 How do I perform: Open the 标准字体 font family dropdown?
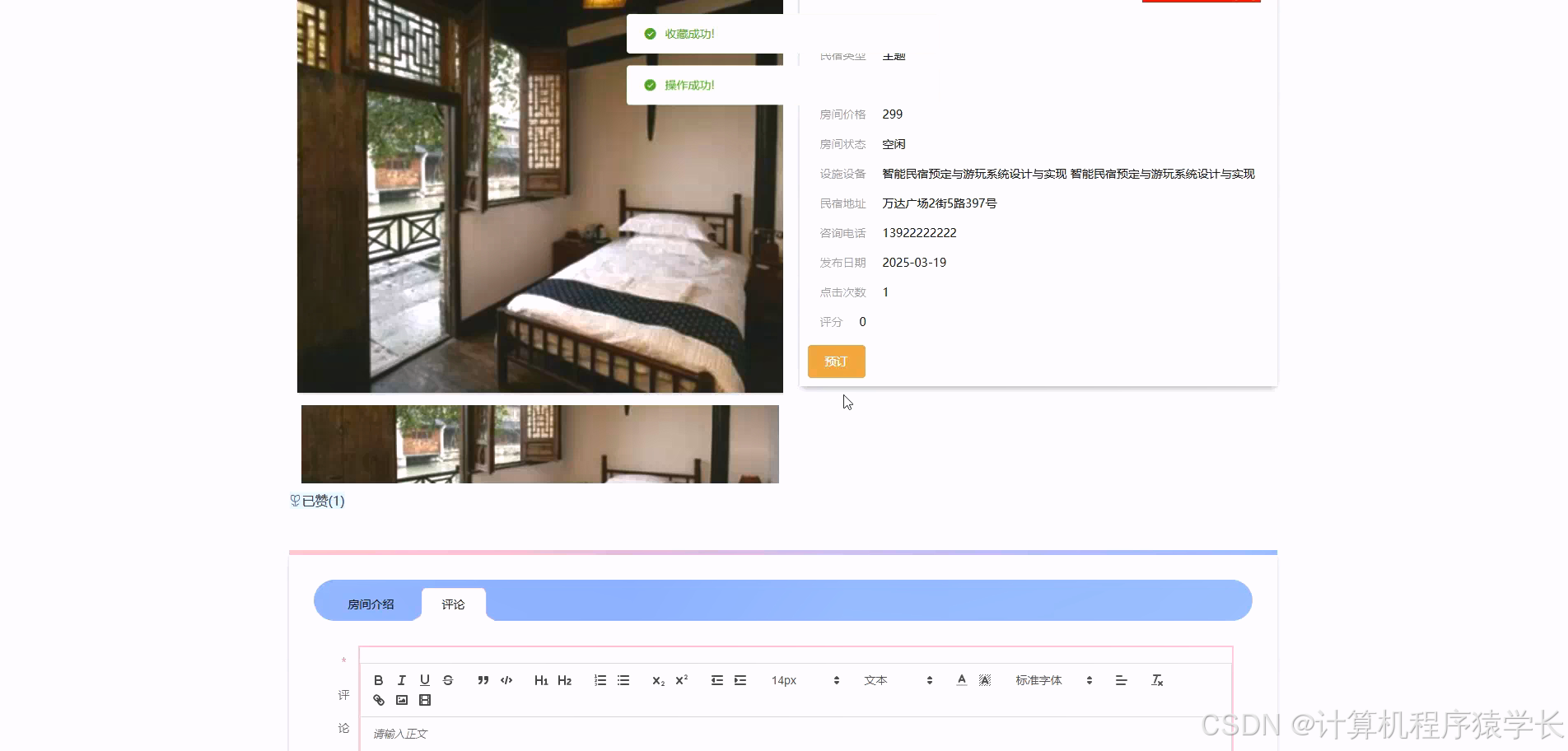tap(1038, 680)
